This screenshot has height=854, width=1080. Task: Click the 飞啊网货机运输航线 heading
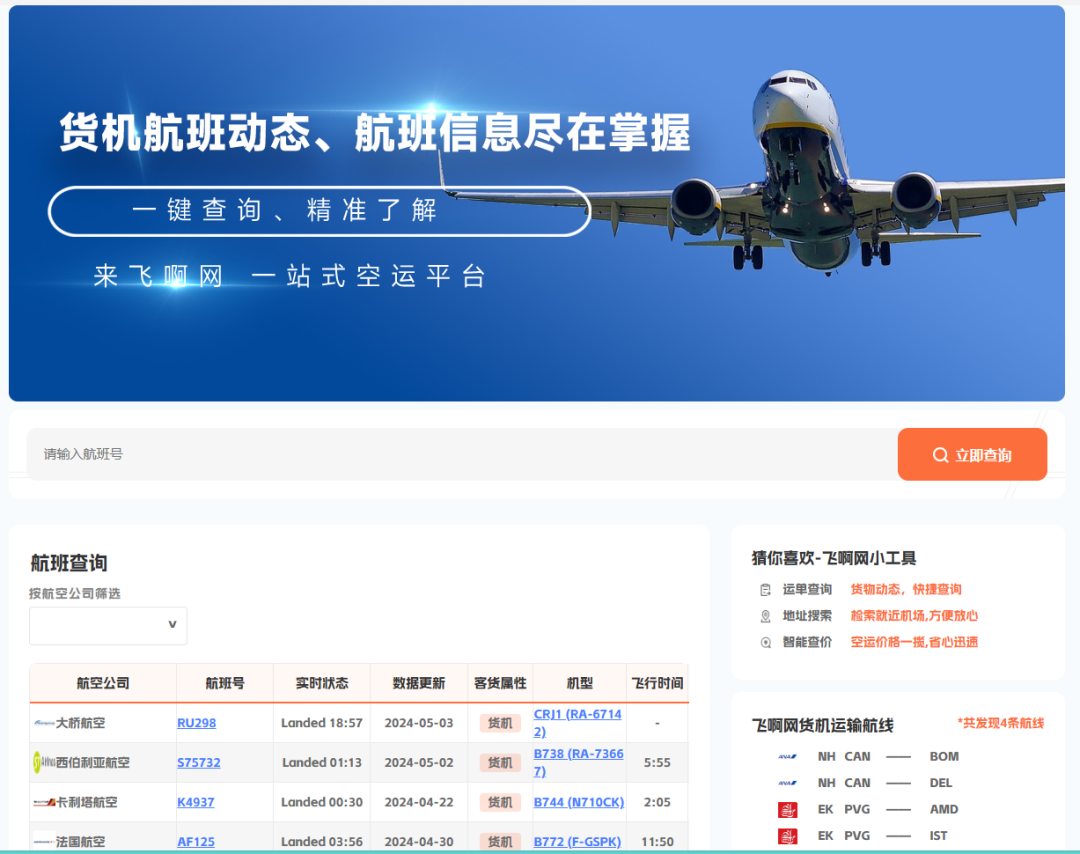pos(822,725)
